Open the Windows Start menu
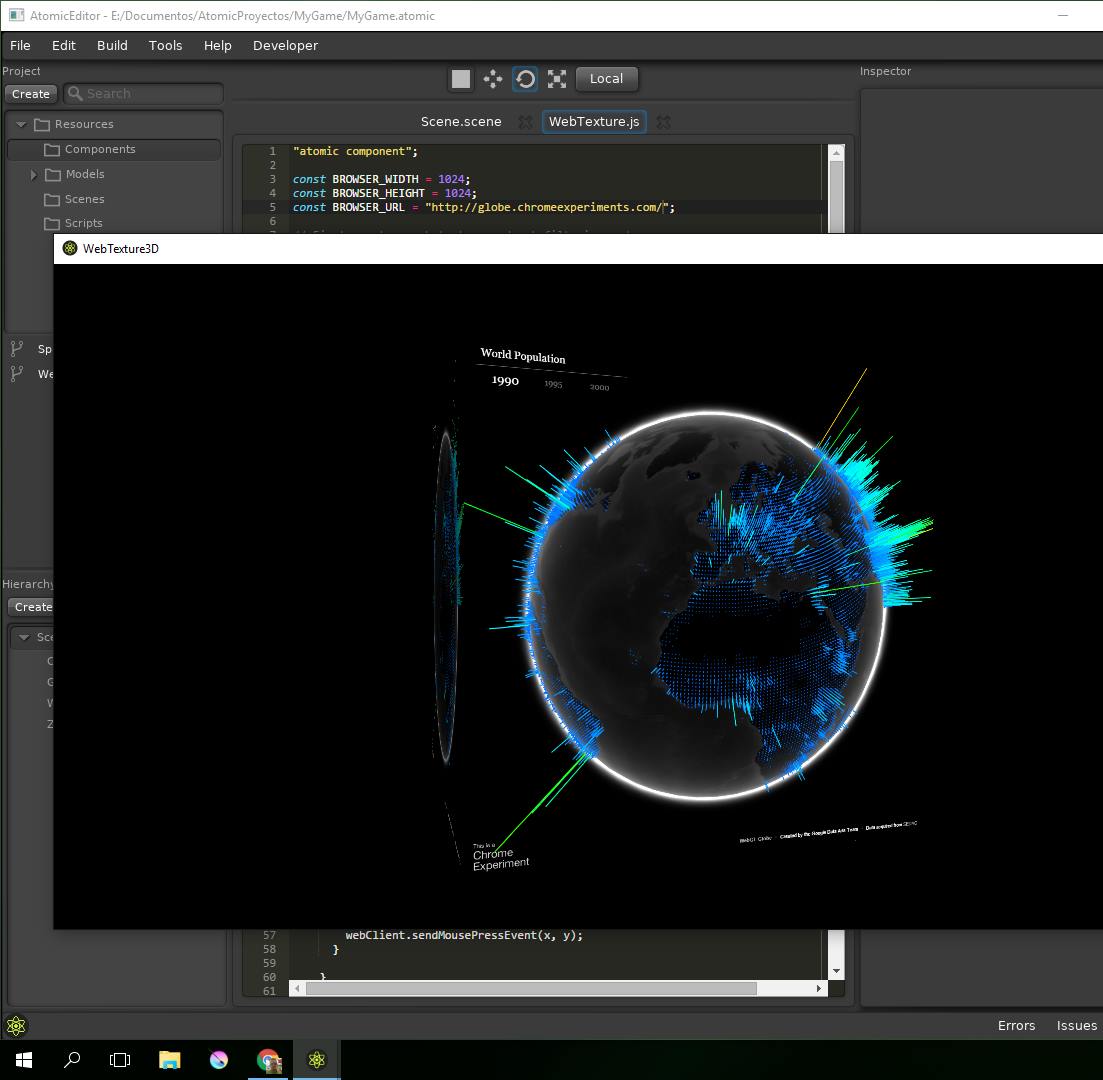The width and height of the screenshot is (1103, 1080). click(24, 1060)
